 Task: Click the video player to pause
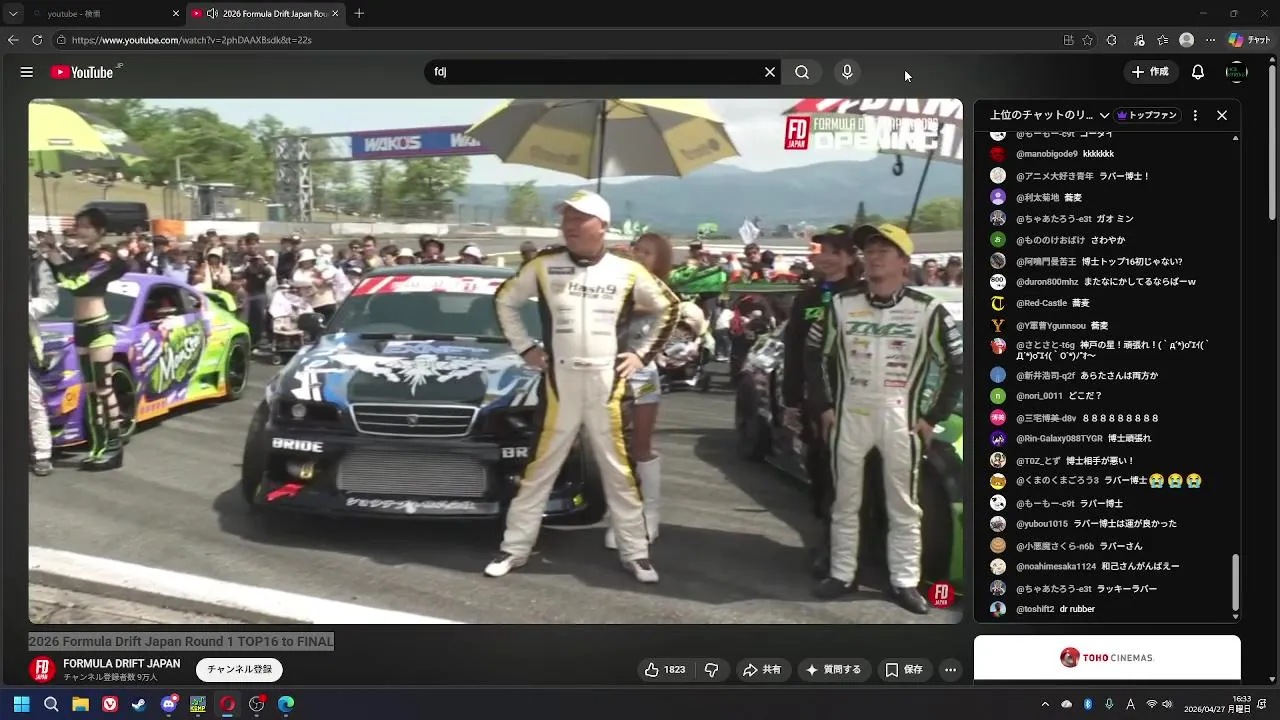click(x=495, y=361)
